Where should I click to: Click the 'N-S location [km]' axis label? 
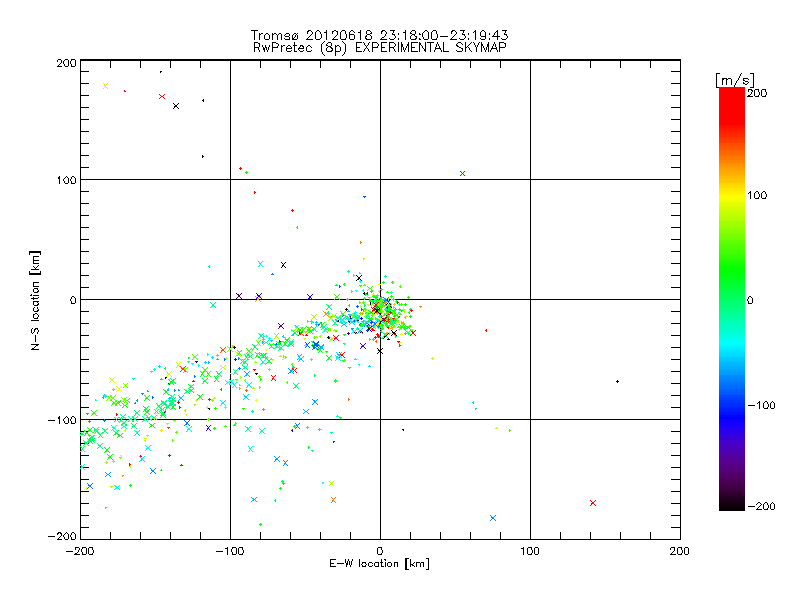point(35,301)
